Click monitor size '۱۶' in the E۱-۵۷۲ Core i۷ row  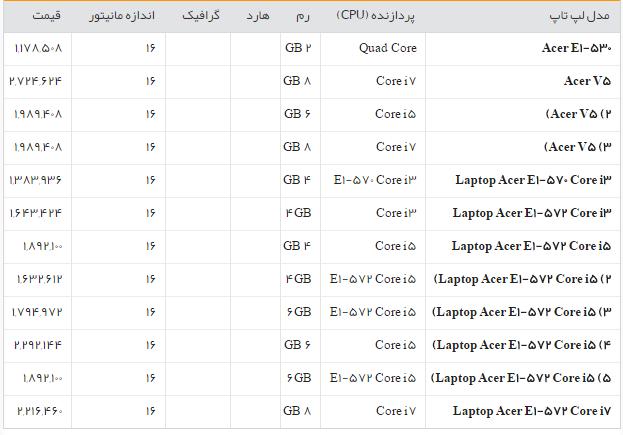150,411
